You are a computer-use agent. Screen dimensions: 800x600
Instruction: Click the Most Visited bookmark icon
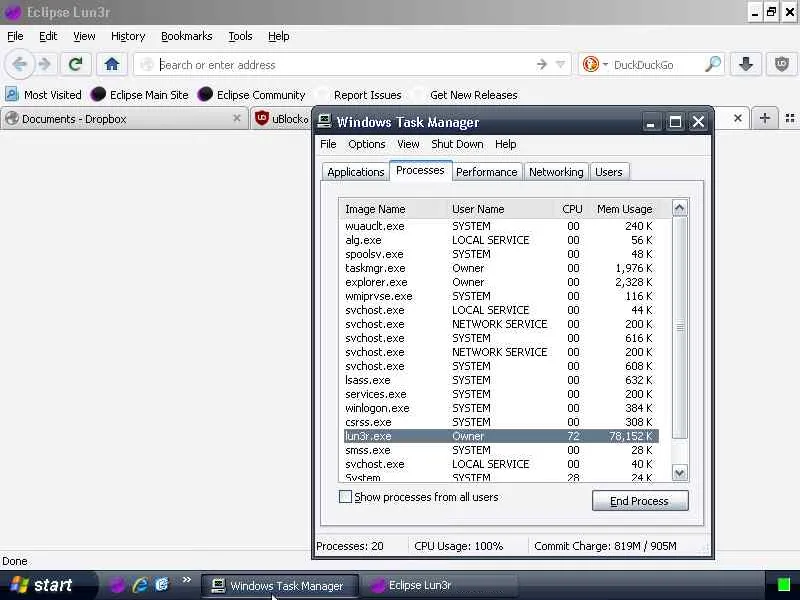point(12,94)
